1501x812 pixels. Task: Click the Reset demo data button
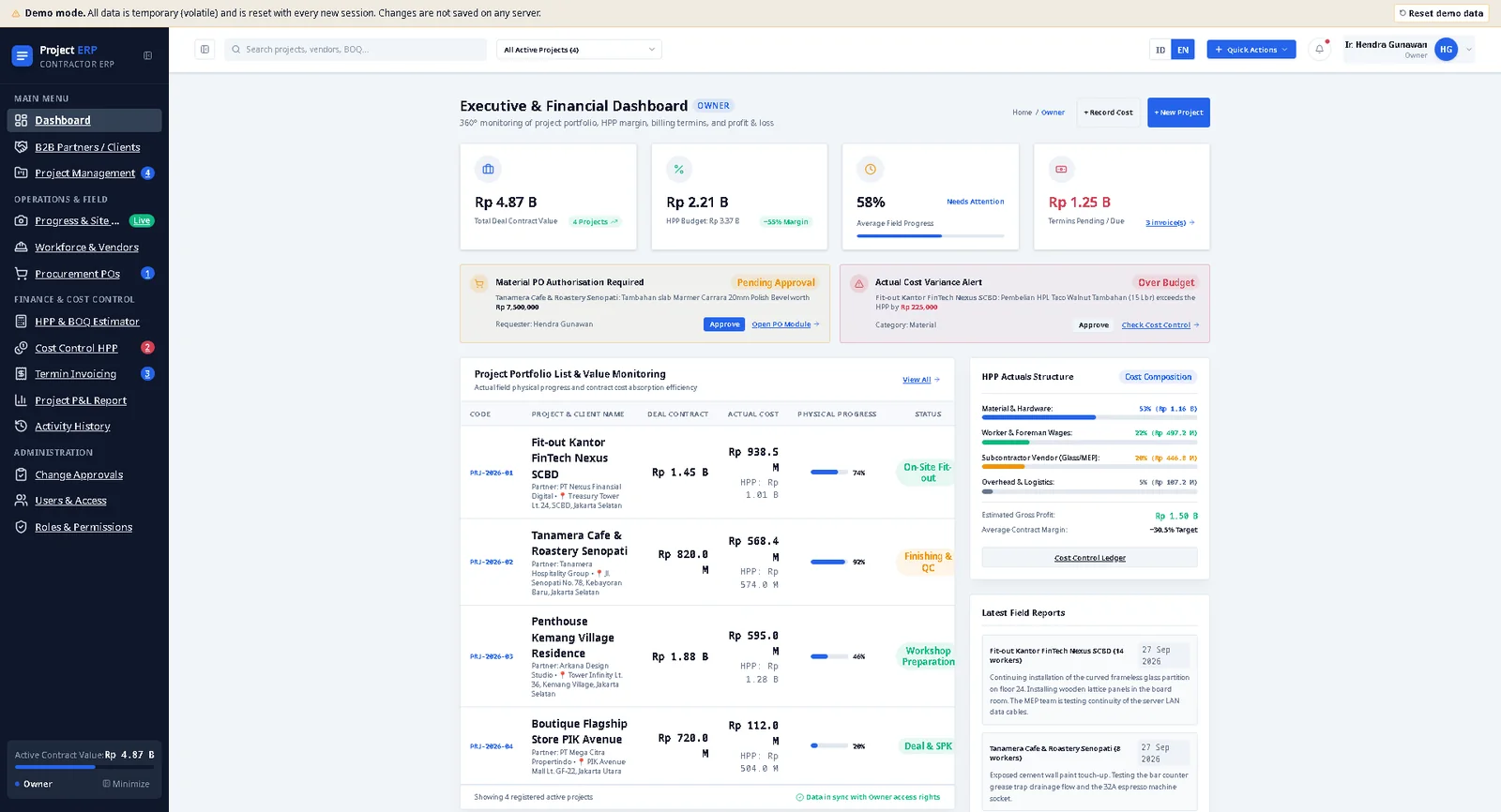click(x=1442, y=13)
